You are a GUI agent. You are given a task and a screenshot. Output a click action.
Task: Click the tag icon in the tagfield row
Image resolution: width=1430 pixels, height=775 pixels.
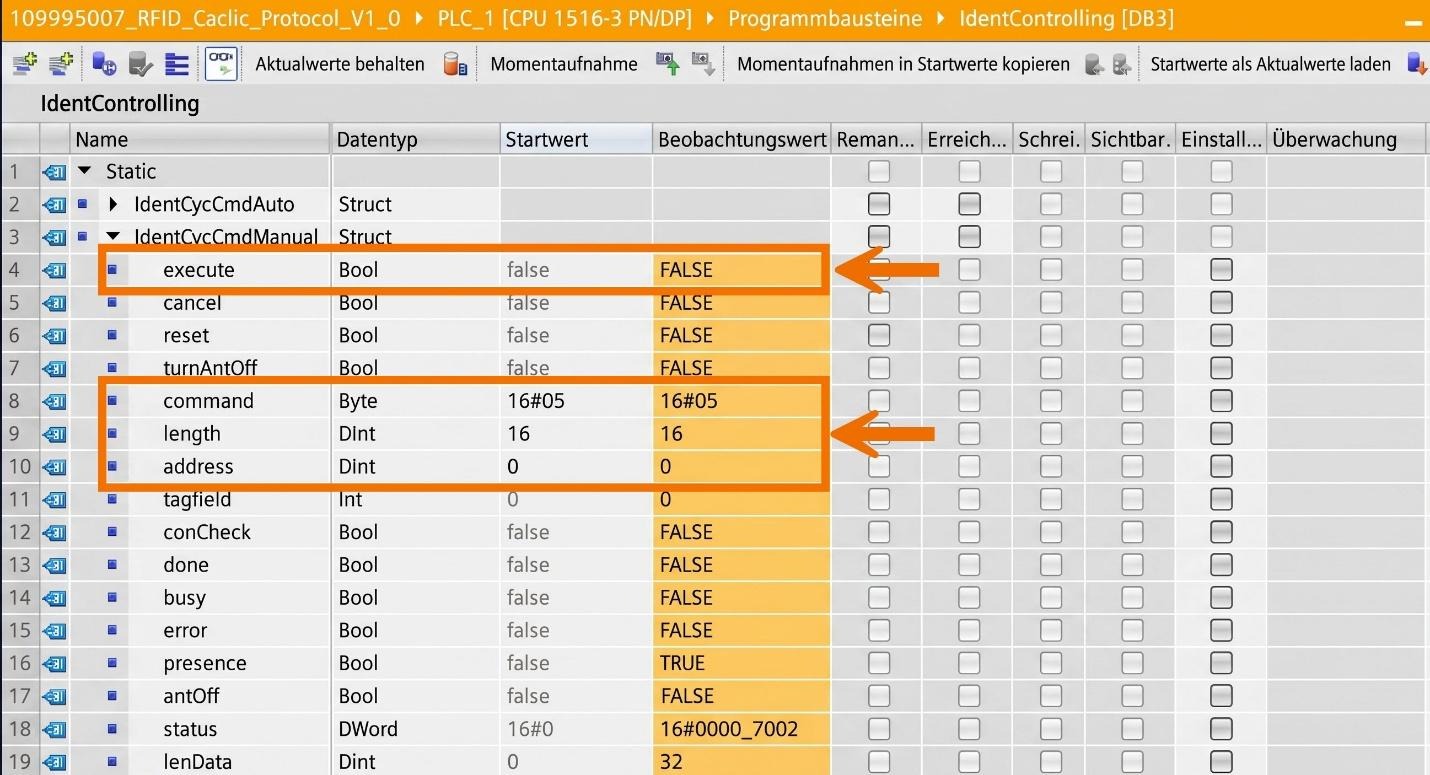click(54, 500)
